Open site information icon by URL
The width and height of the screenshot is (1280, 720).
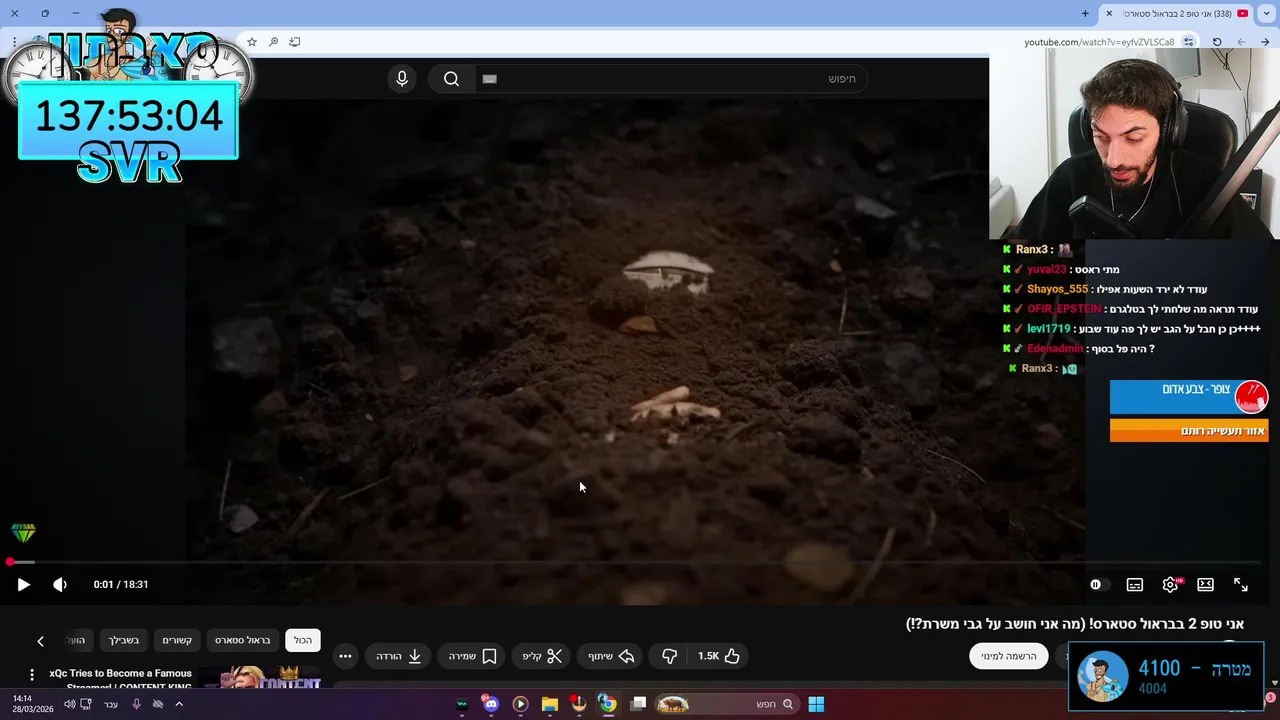click(x=1188, y=42)
